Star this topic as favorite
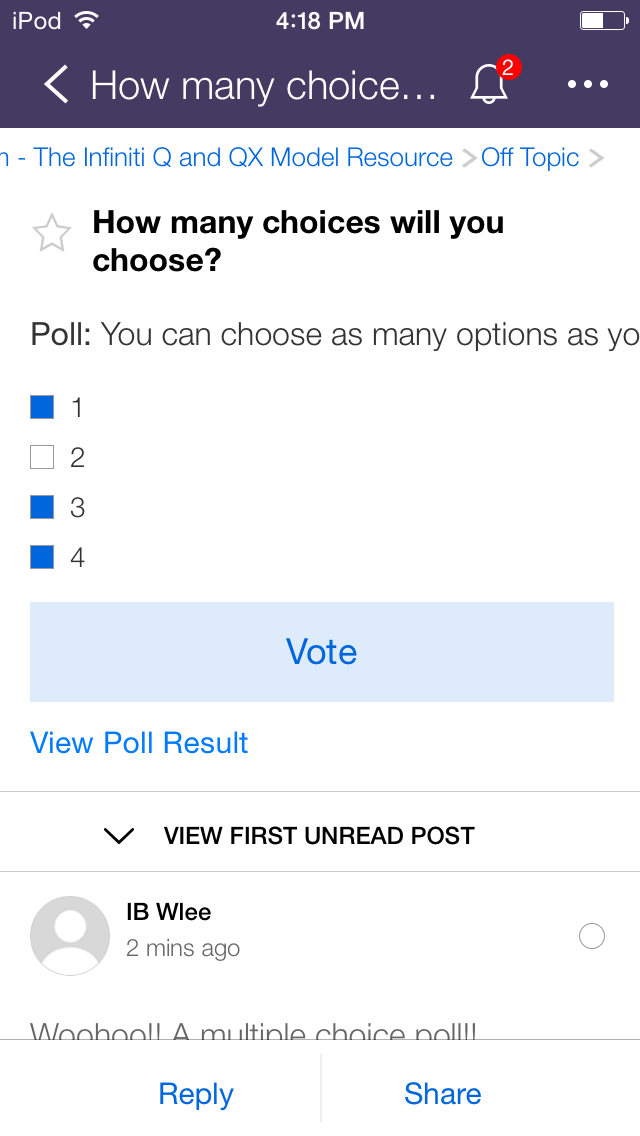This screenshot has width=640, height=1136. [52, 235]
